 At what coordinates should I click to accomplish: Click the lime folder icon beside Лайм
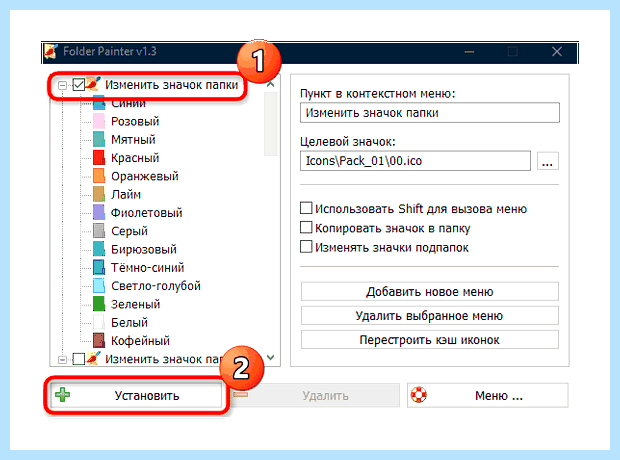pyautogui.click(x=99, y=194)
